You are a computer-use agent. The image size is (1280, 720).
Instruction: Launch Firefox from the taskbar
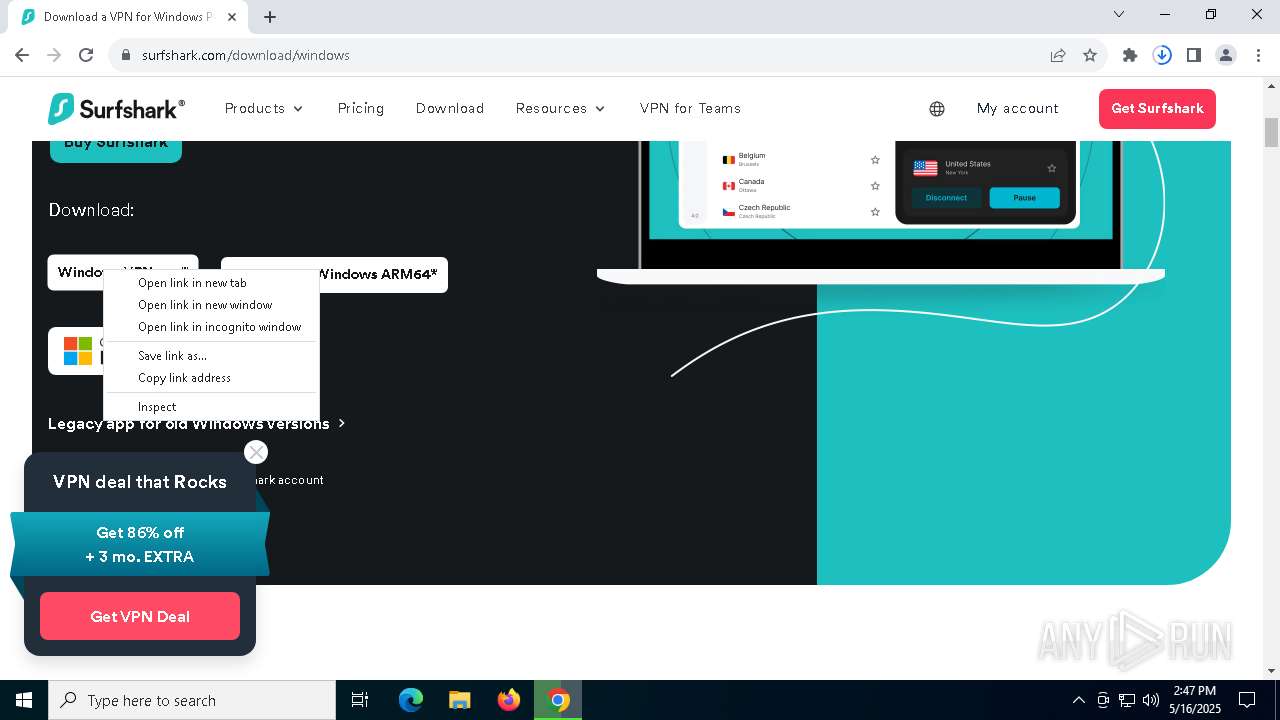coord(509,700)
